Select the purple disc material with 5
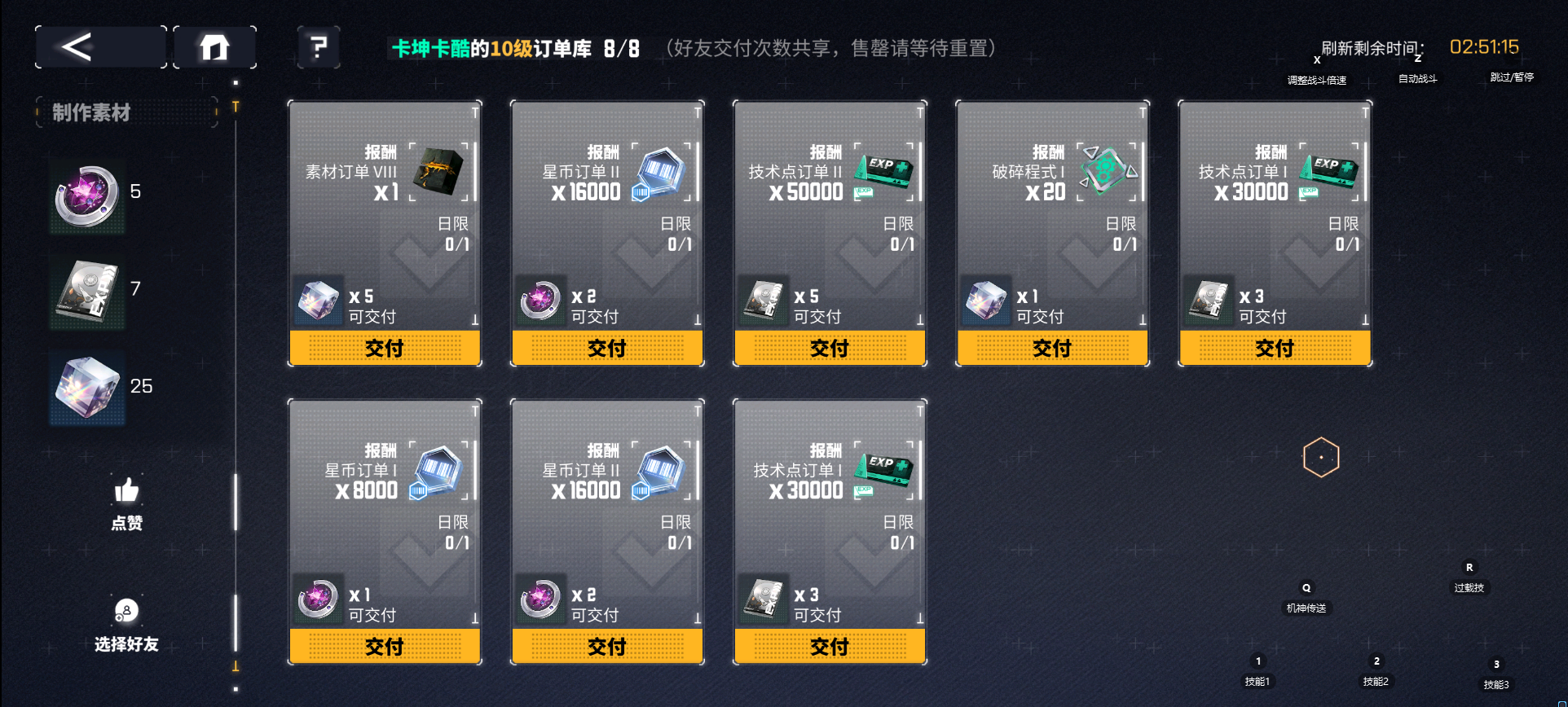 pos(87,195)
